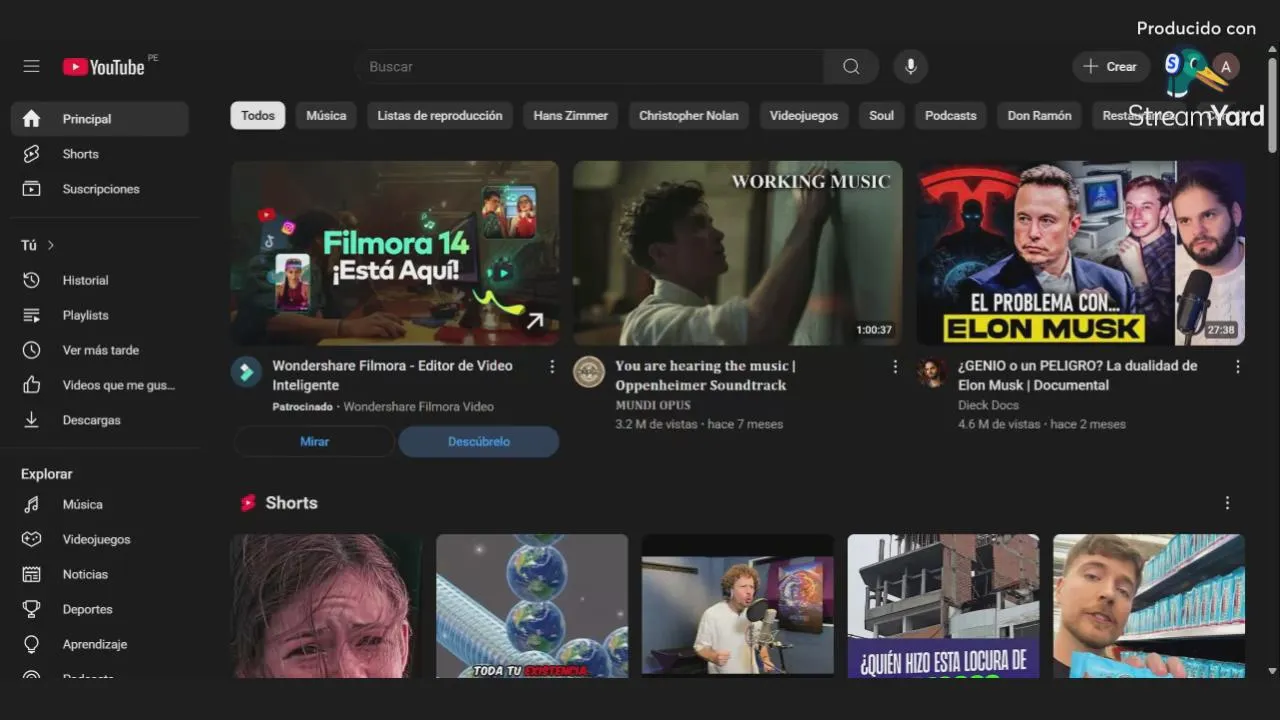This screenshot has height=720, width=1280.
Task: Open Shorts section options menu
Action: click(x=1227, y=503)
